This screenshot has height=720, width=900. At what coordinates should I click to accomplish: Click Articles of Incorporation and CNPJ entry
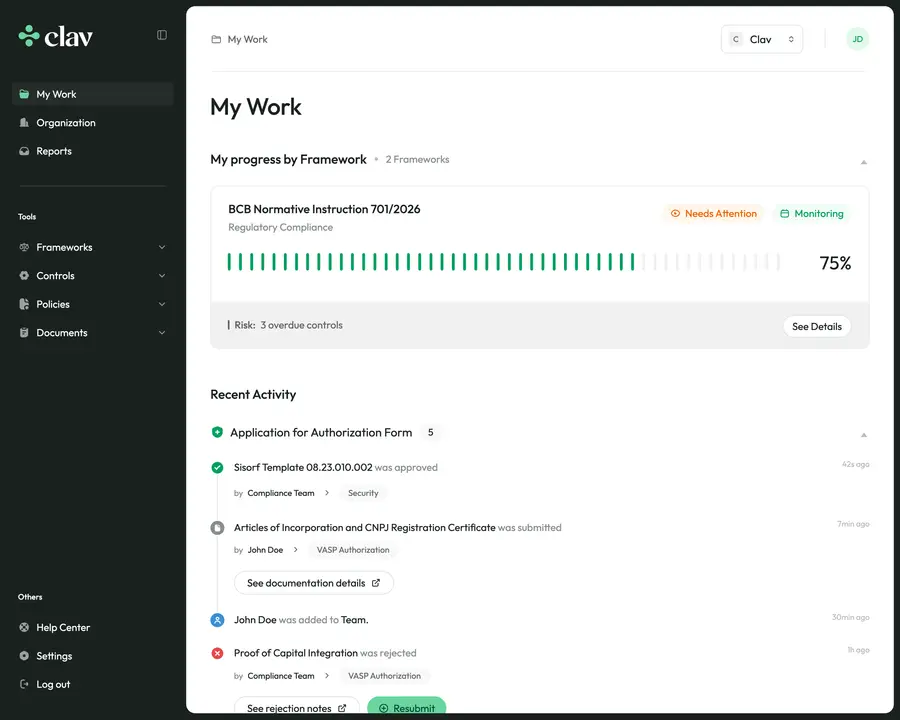(x=397, y=528)
